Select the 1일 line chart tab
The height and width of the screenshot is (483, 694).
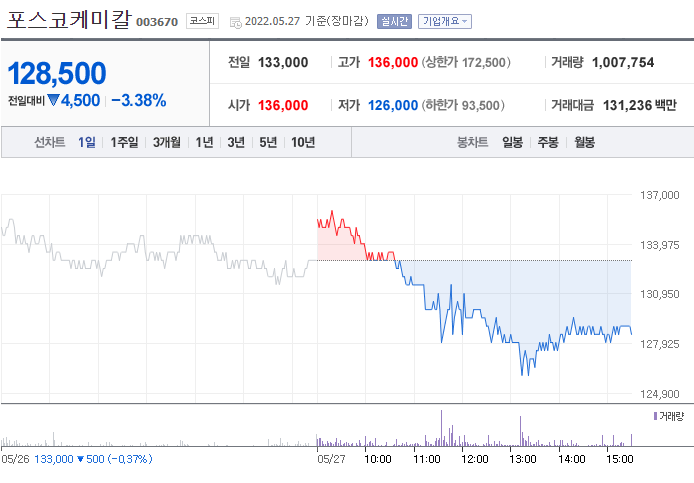[x=87, y=142]
